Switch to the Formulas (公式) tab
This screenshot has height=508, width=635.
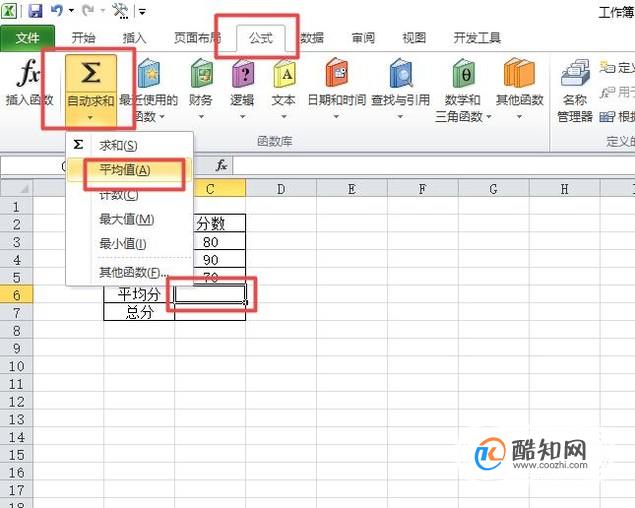point(261,38)
